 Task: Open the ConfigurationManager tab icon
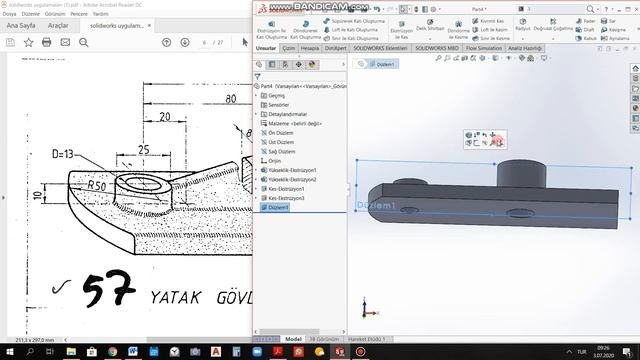coord(285,64)
